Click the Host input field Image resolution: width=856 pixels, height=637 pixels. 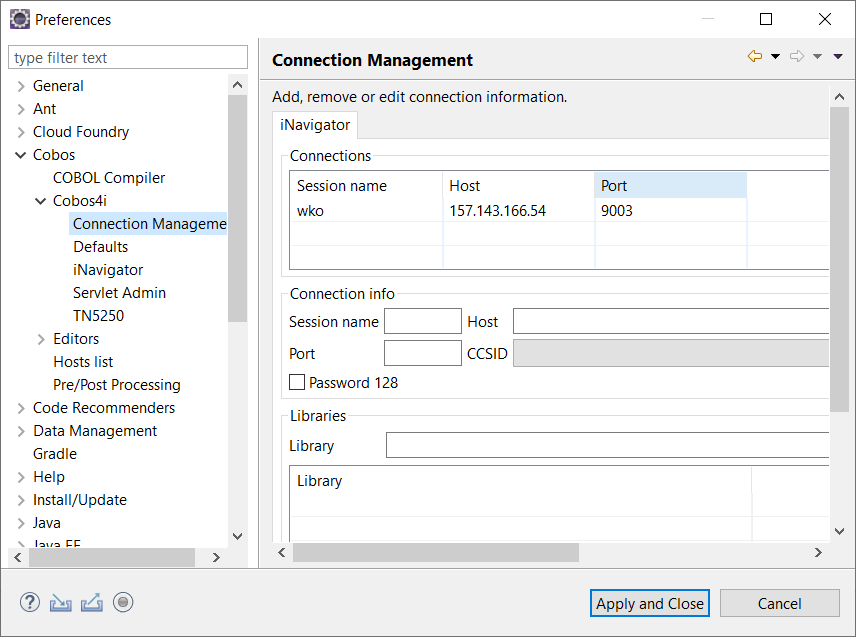click(x=671, y=321)
